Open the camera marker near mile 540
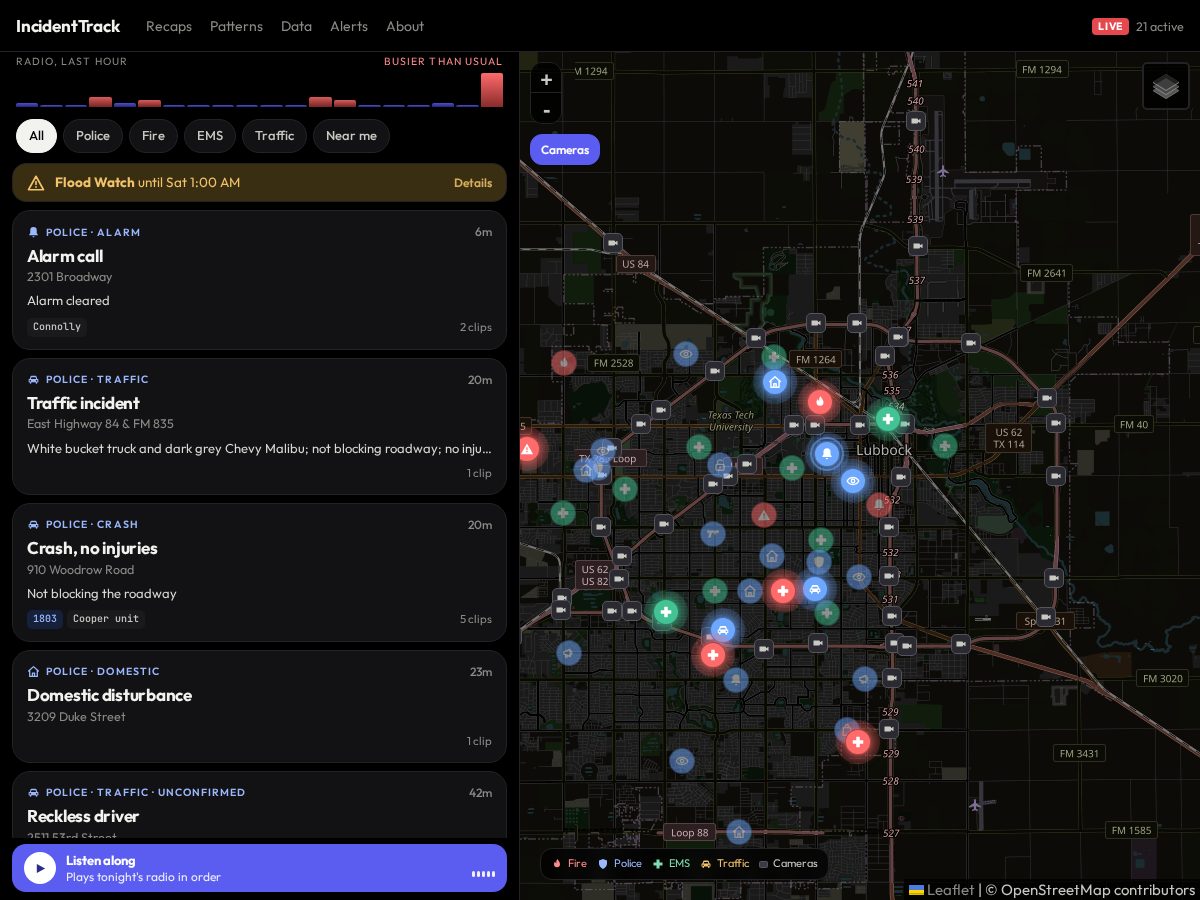Viewport: 1200px width, 900px height. pos(916,121)
